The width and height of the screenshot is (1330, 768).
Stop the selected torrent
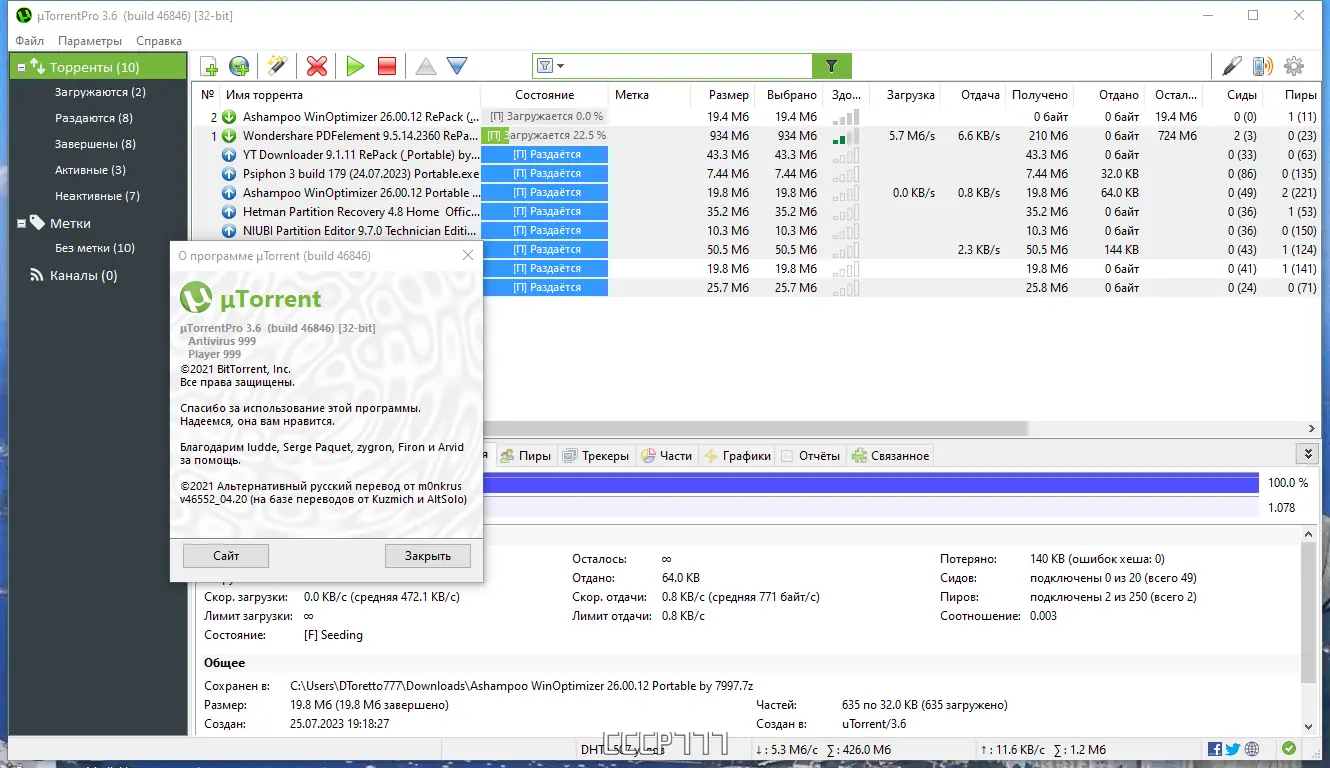tap(386, 65)
